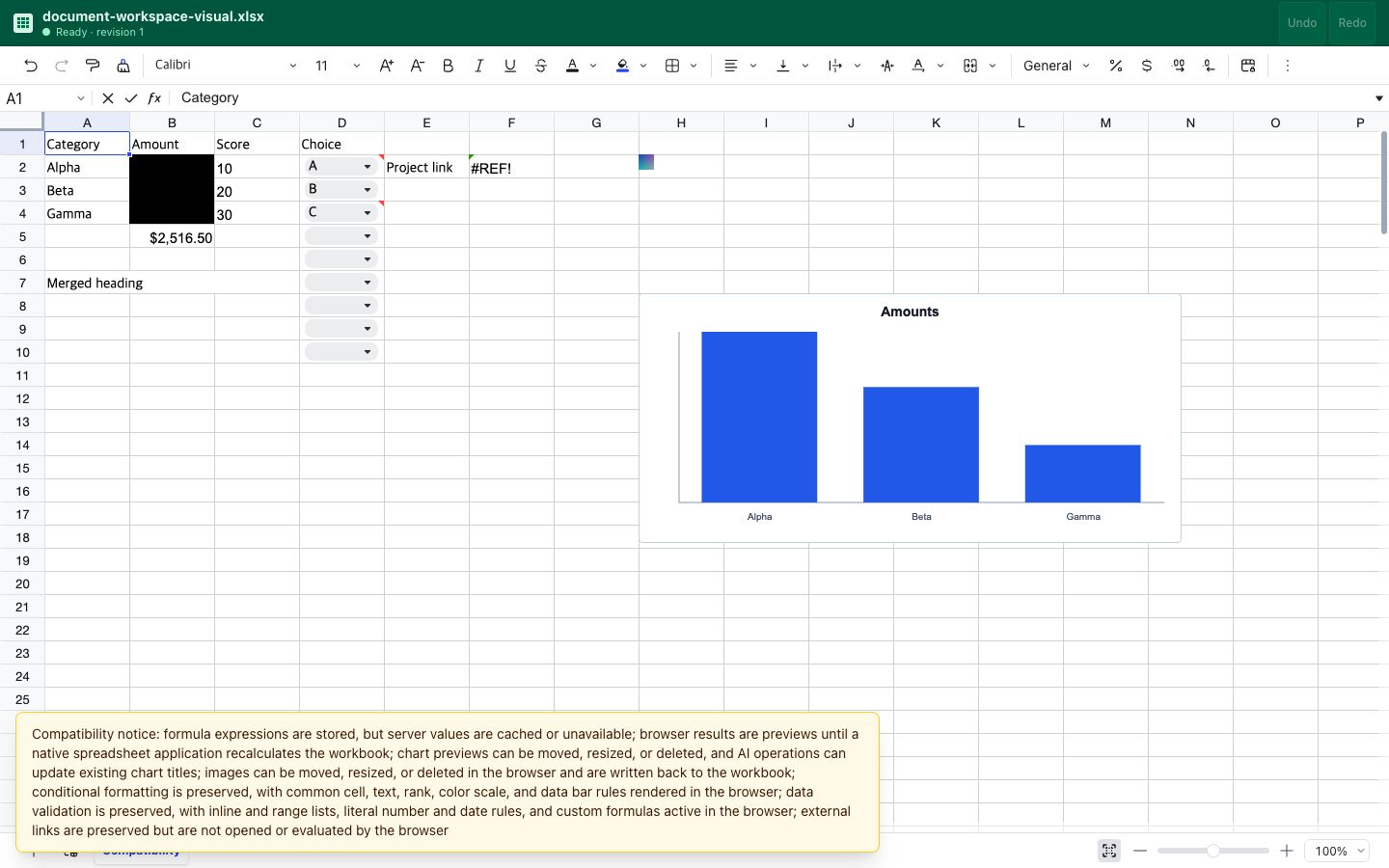Image resolution: width=1389 pixels, height=868 pixels.
Task: Cancel the formula bar edit with X
Action: pos(107,98)
